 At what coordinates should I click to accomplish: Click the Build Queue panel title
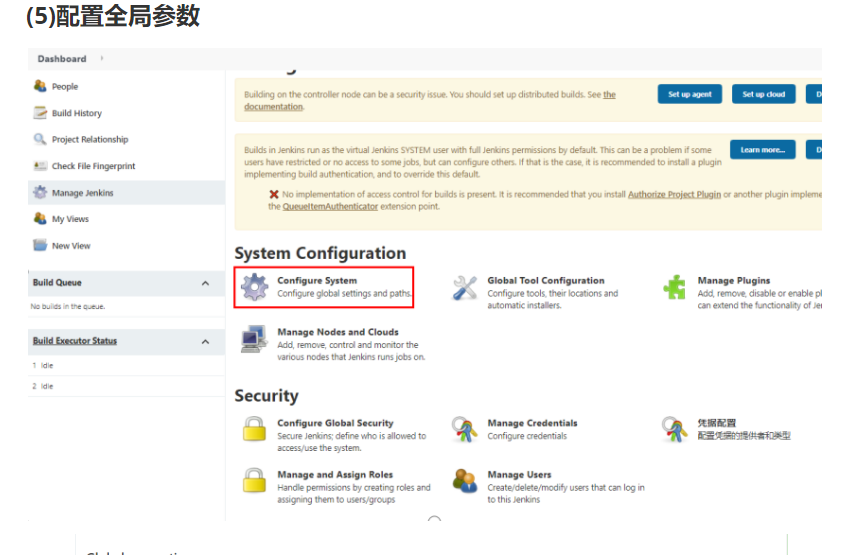(x=57, y=283)
